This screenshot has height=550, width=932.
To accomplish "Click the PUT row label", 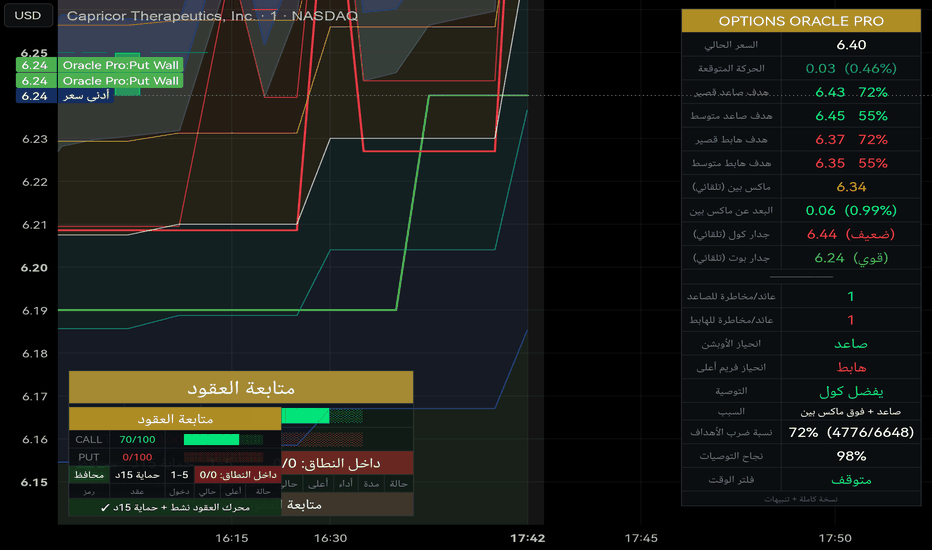I will click(89, 457).
